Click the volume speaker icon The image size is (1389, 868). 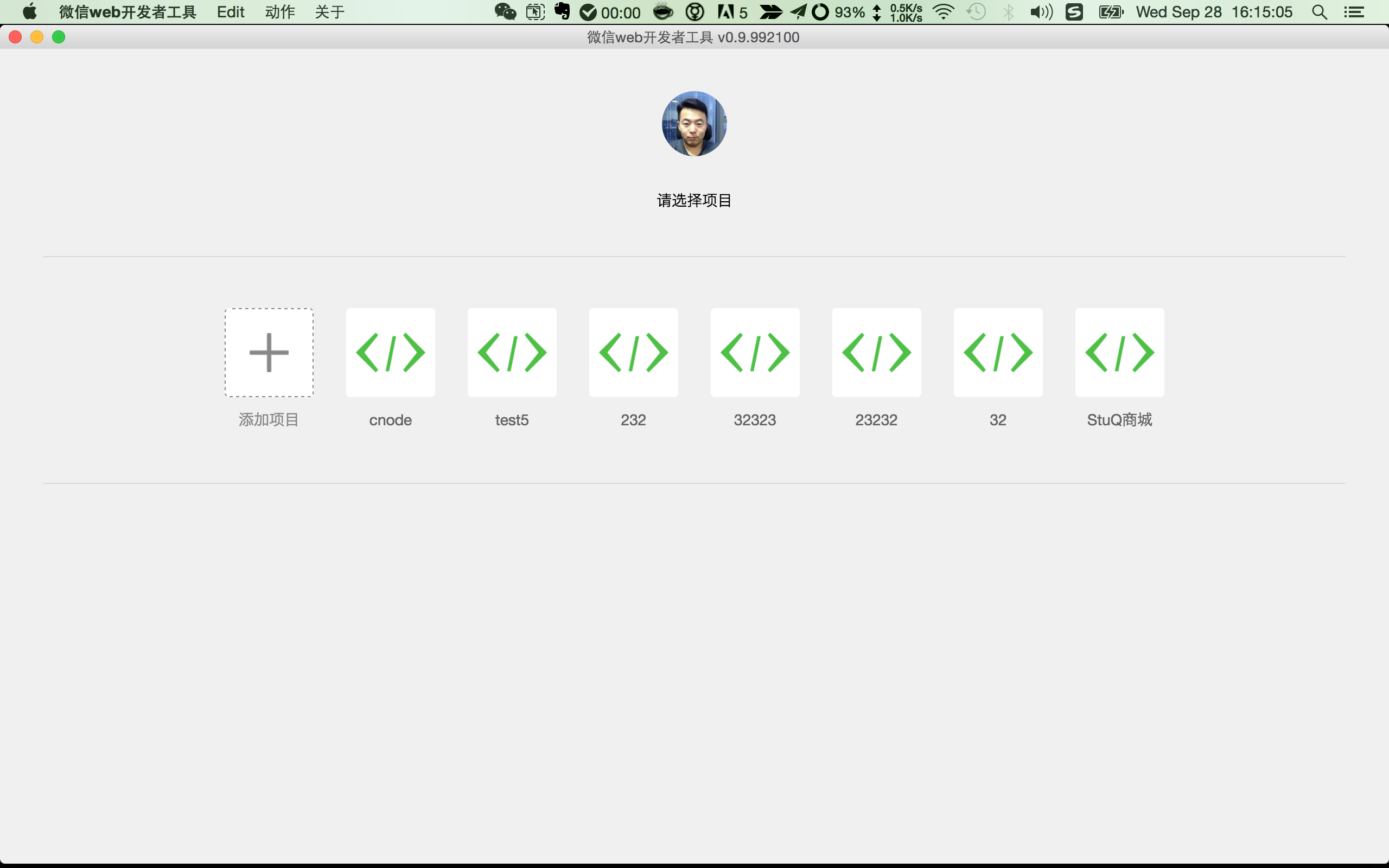(x=1041, y=12)
